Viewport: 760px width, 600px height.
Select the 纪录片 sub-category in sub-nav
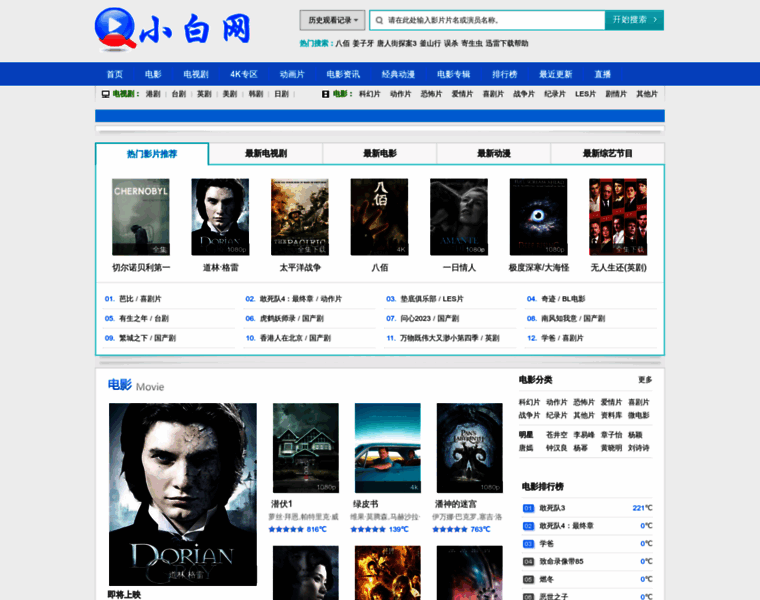coord(554,94)
